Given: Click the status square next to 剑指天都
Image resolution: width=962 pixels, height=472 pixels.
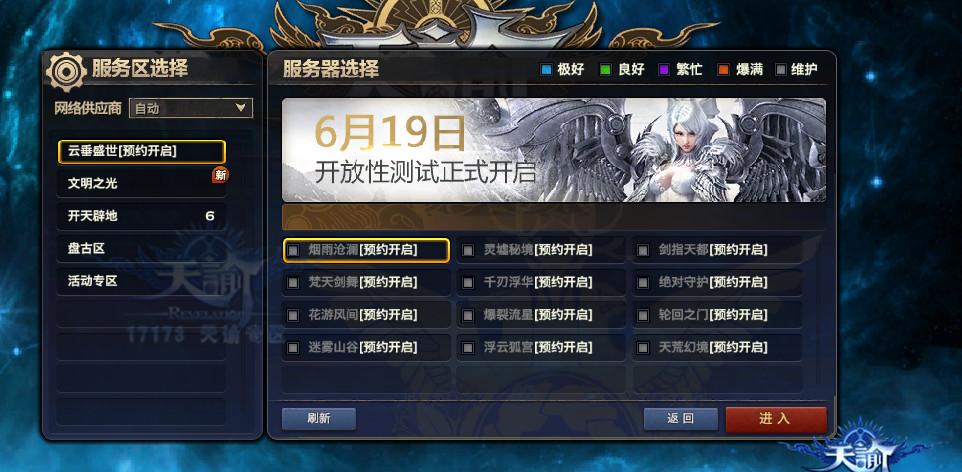Looking at the screenshot, I should pos(643,250).
